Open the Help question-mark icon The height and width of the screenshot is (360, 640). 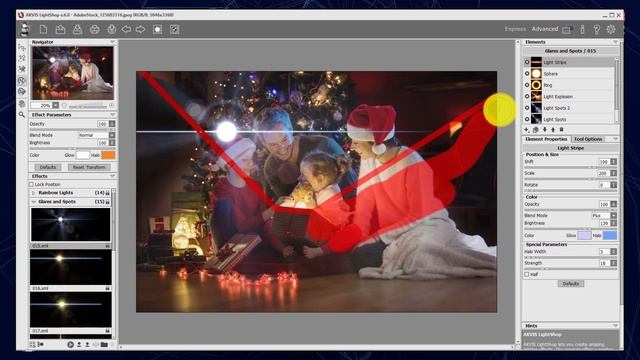pos(596,29)
